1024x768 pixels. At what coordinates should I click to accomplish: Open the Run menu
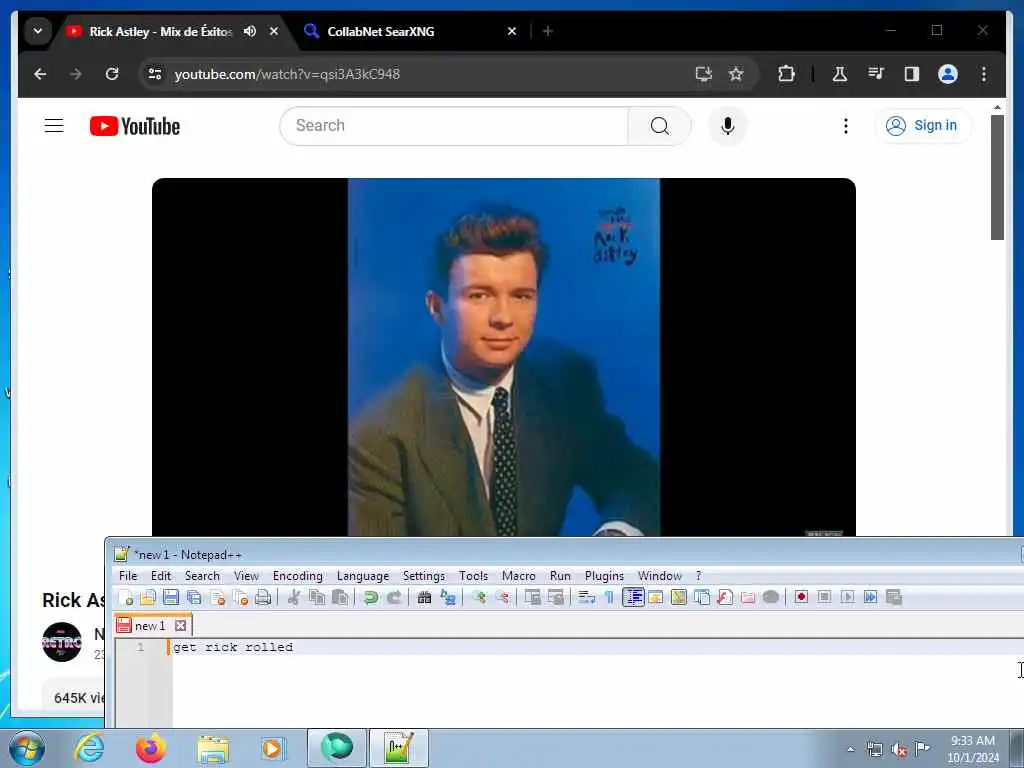click(x=560, y=575)
